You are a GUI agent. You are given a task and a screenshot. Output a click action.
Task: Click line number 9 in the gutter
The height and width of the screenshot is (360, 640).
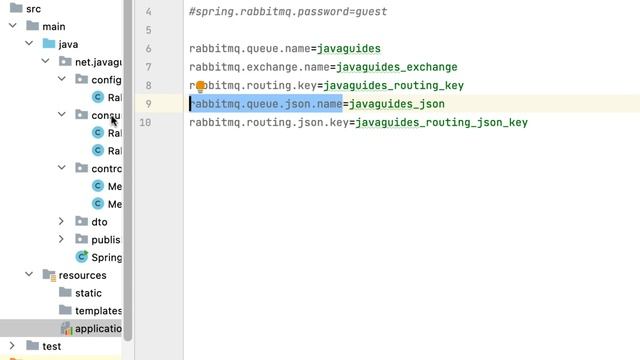coord(149,104)
